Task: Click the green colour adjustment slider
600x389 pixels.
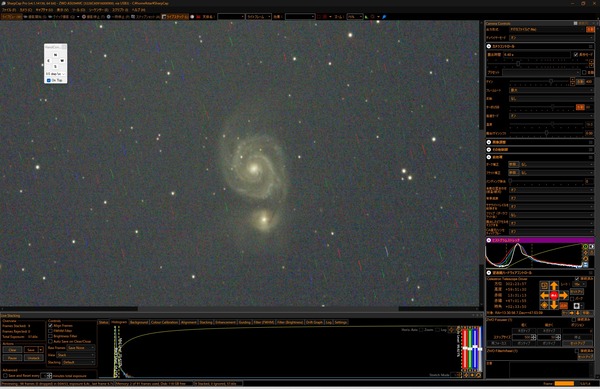Action: point(470,348)
